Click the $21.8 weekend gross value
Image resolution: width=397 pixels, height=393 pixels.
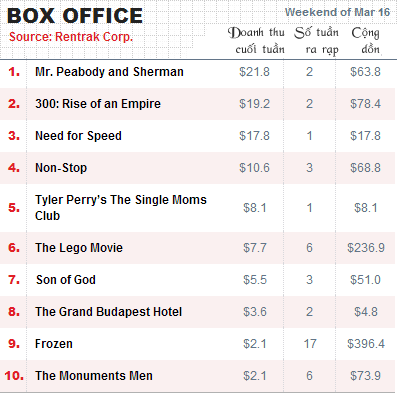254,72
